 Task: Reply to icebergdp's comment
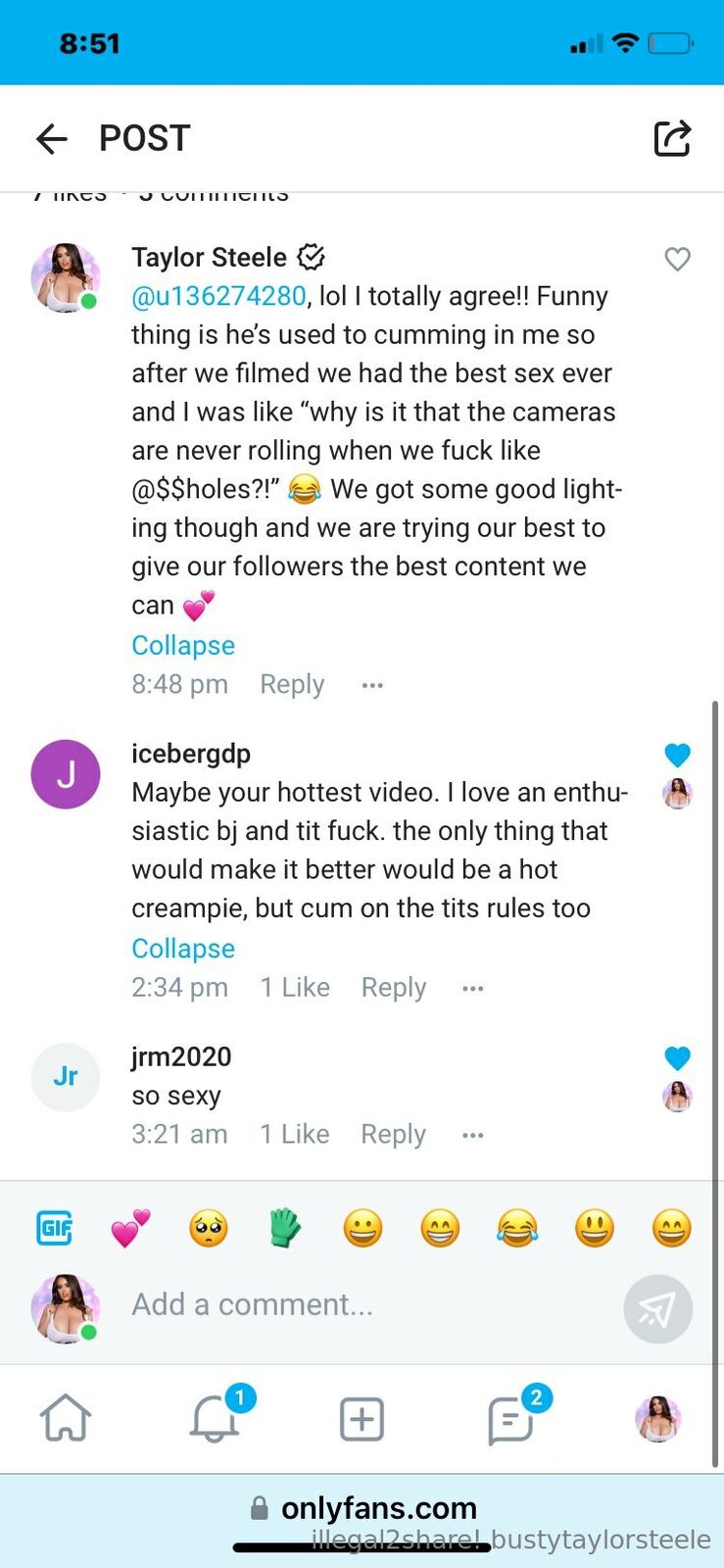(x=393, y=988)
